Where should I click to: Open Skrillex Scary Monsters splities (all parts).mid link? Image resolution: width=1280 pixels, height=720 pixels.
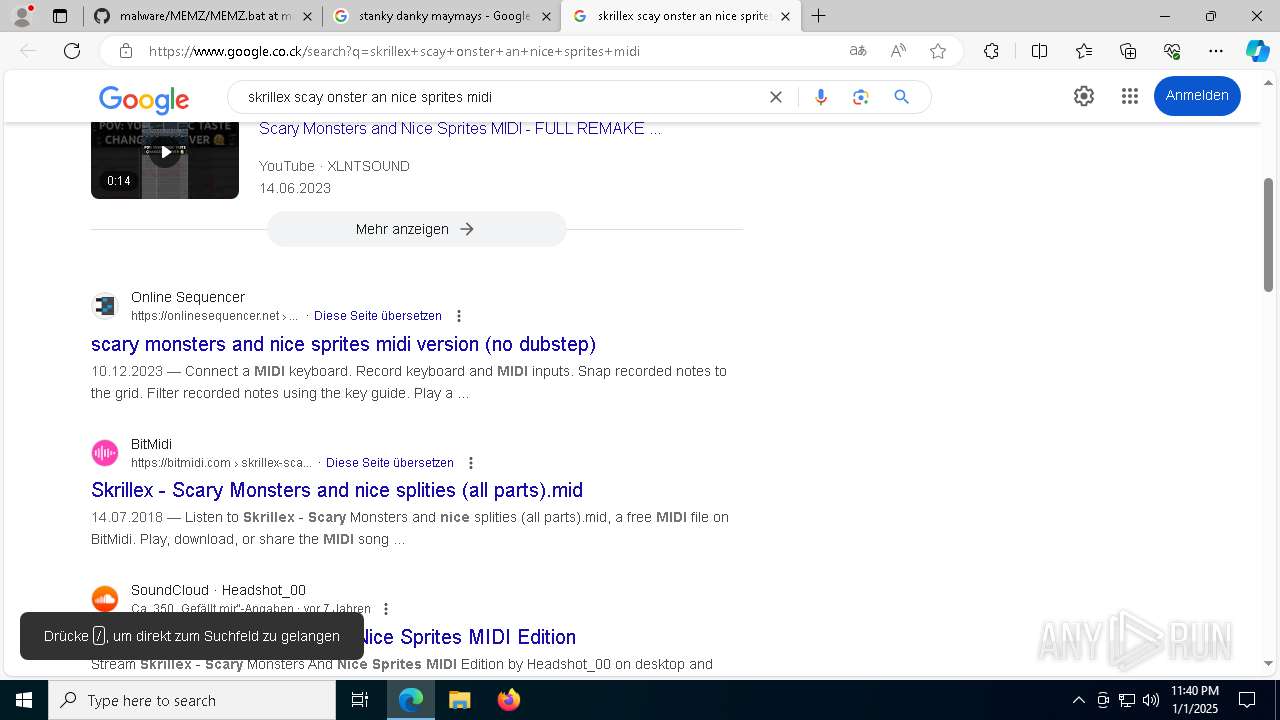pos(337,490)
